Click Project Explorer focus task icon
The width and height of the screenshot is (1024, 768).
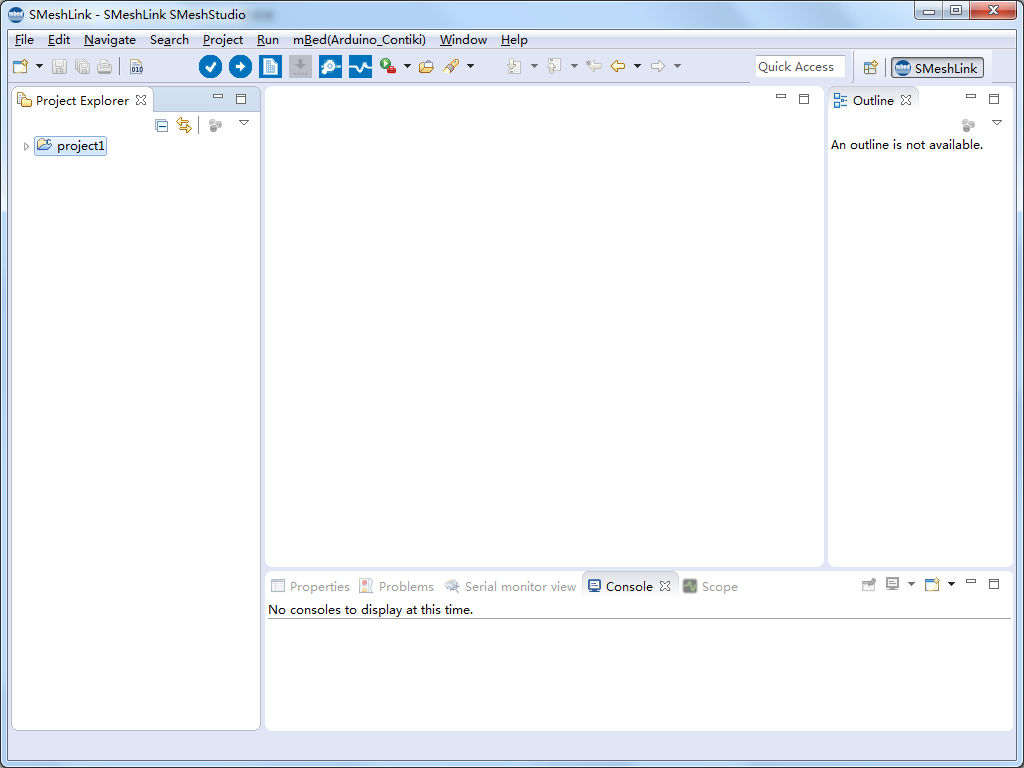point(216,125)
